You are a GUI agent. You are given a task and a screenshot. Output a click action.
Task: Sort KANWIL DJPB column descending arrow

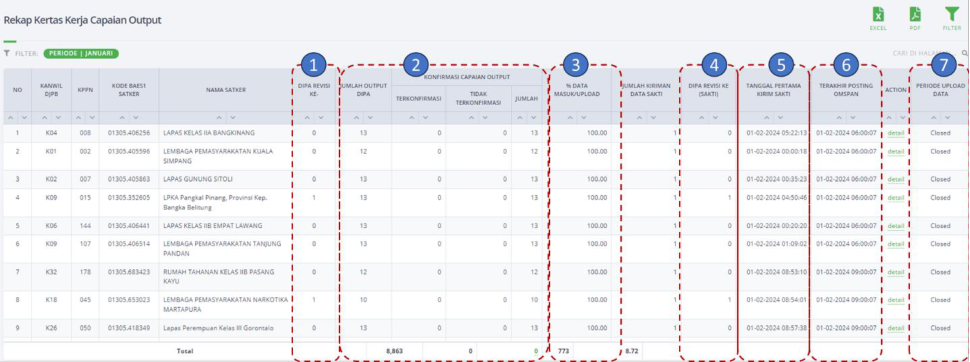pyautogui.click(x=58, y=118)
